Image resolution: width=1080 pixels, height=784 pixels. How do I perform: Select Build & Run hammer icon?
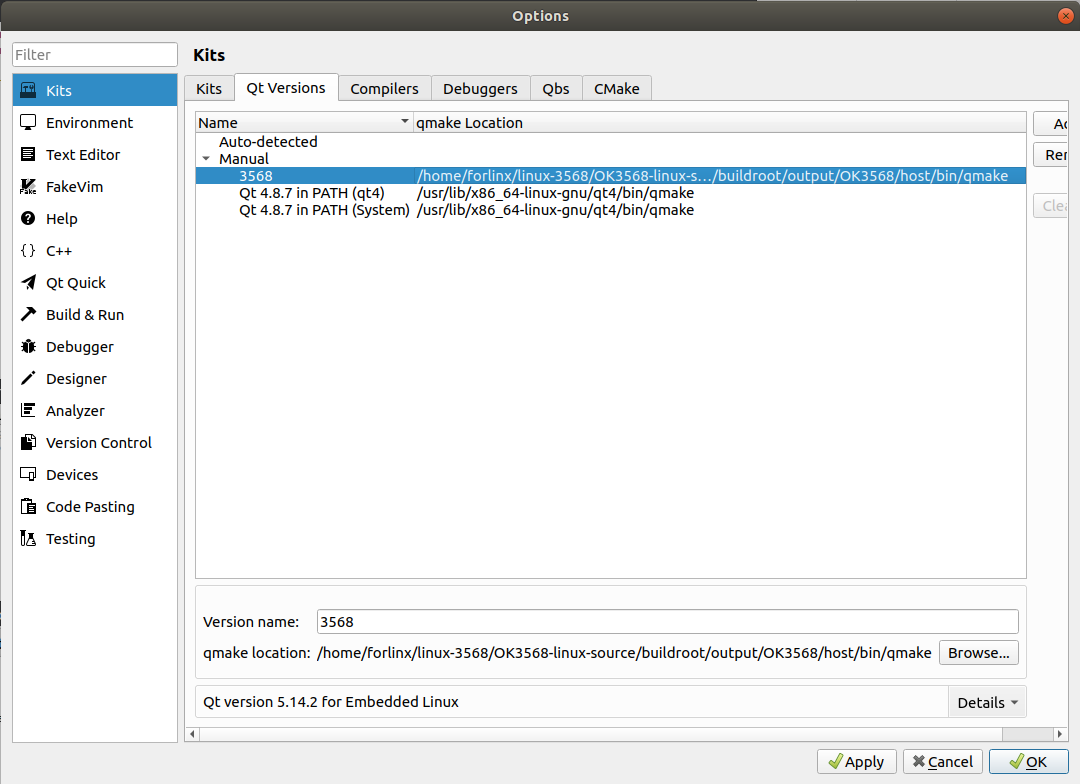tap(28, 314)
